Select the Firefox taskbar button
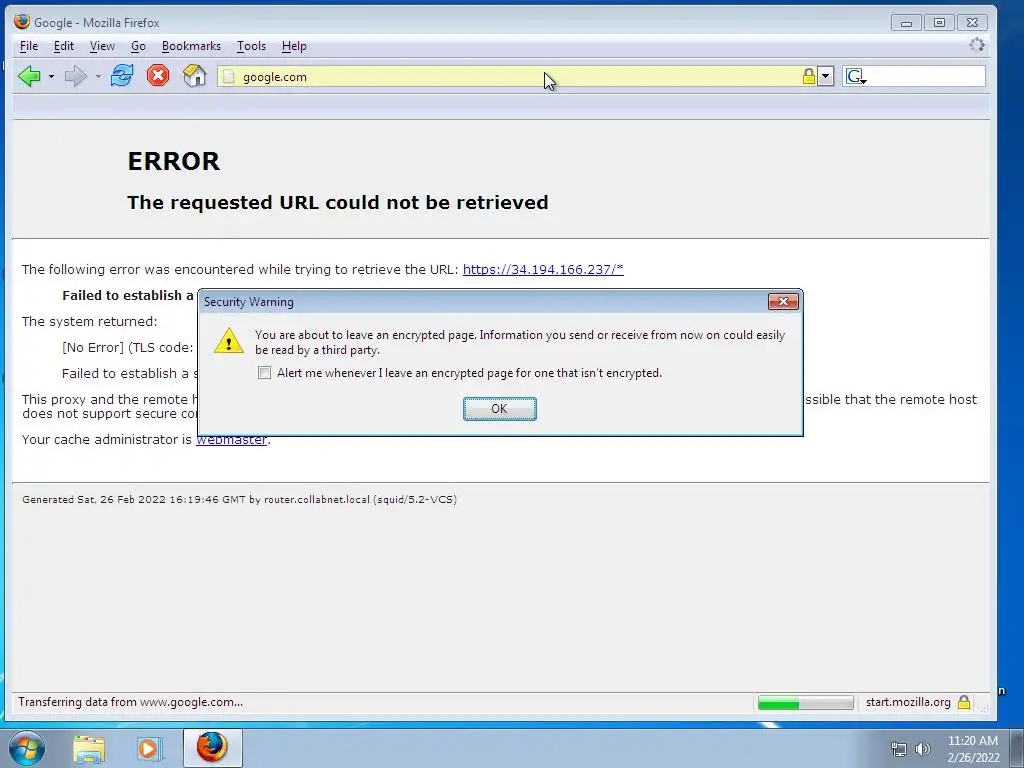 coord(212,748)
